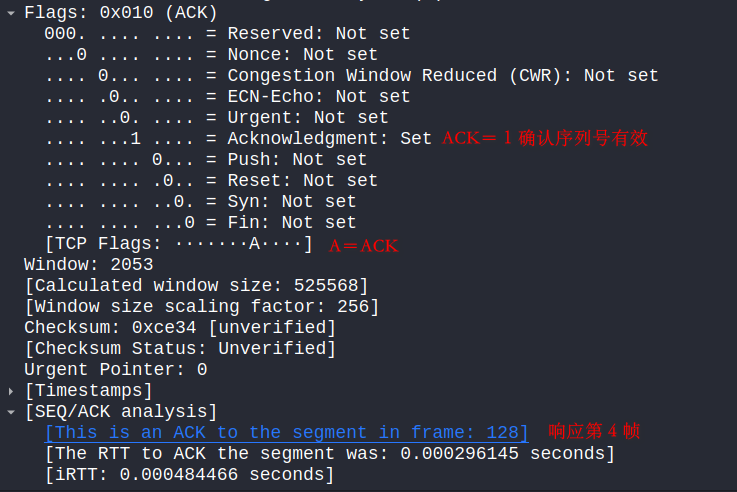Select the iRTT: 0.000484466 seconds row
The height and width of the screenshot is (492, 737).
(189, 475)
